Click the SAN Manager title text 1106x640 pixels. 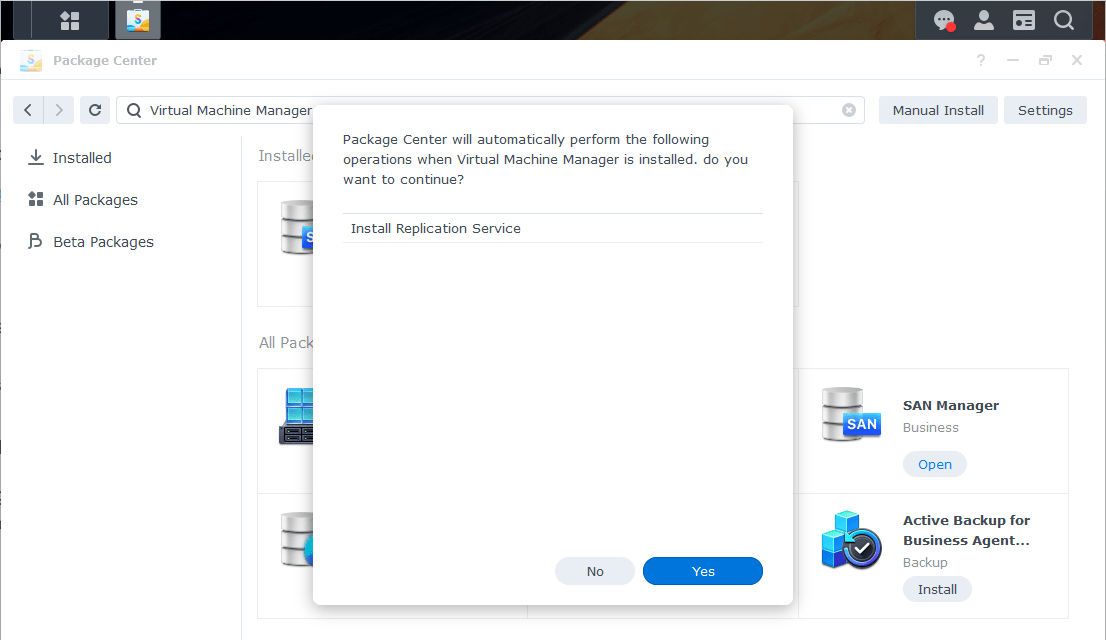(x=950, y=405)
